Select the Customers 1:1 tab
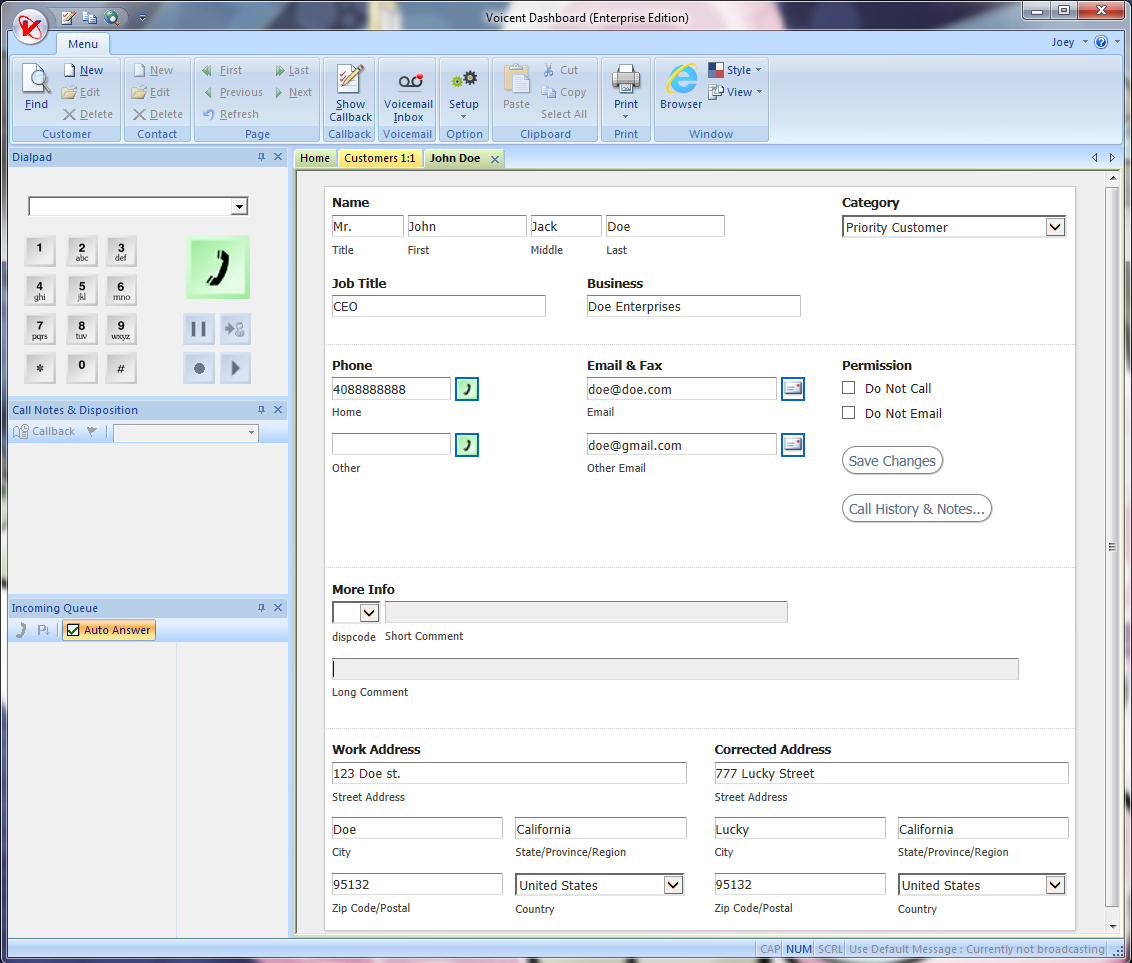Viewport: 1132px width, 963px height. pyautogui.click(x=379, y=158)
